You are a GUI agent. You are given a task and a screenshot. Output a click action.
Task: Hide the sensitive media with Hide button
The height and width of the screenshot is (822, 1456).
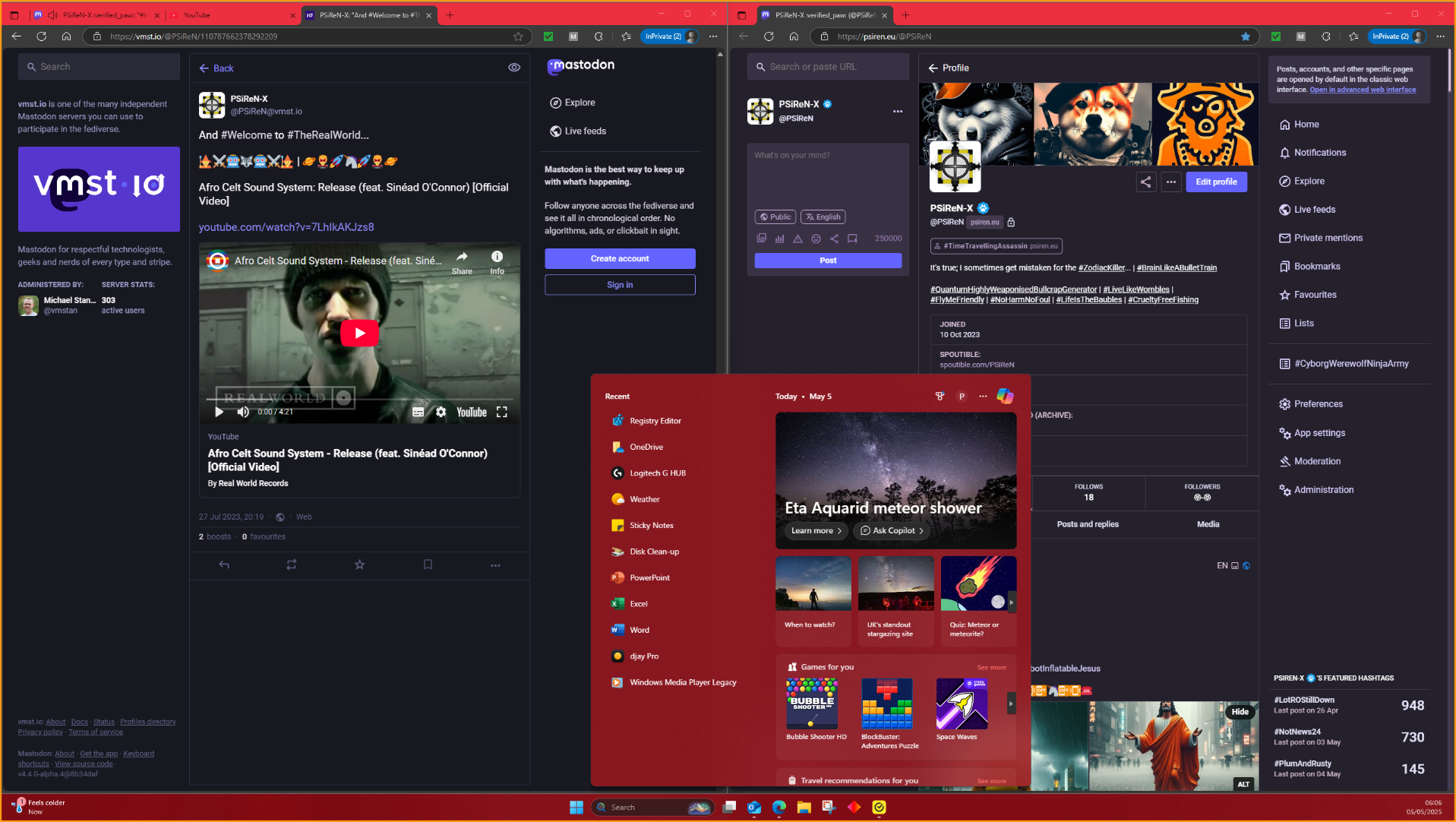(x=1240, y=712)
